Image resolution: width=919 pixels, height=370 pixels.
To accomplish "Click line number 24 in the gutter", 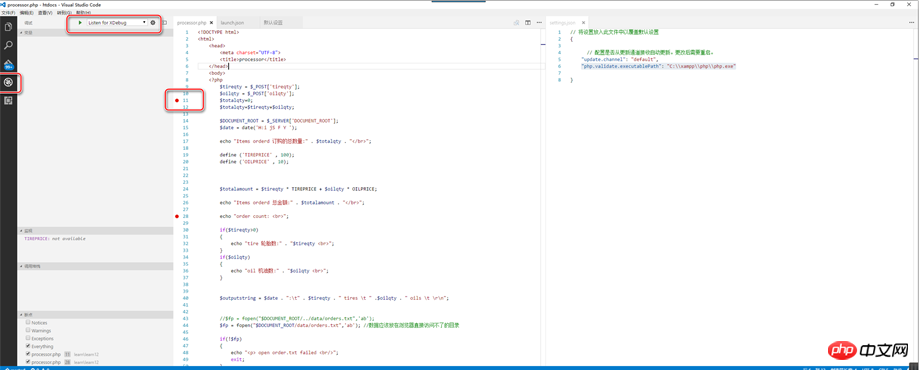I will click(185, 189).
